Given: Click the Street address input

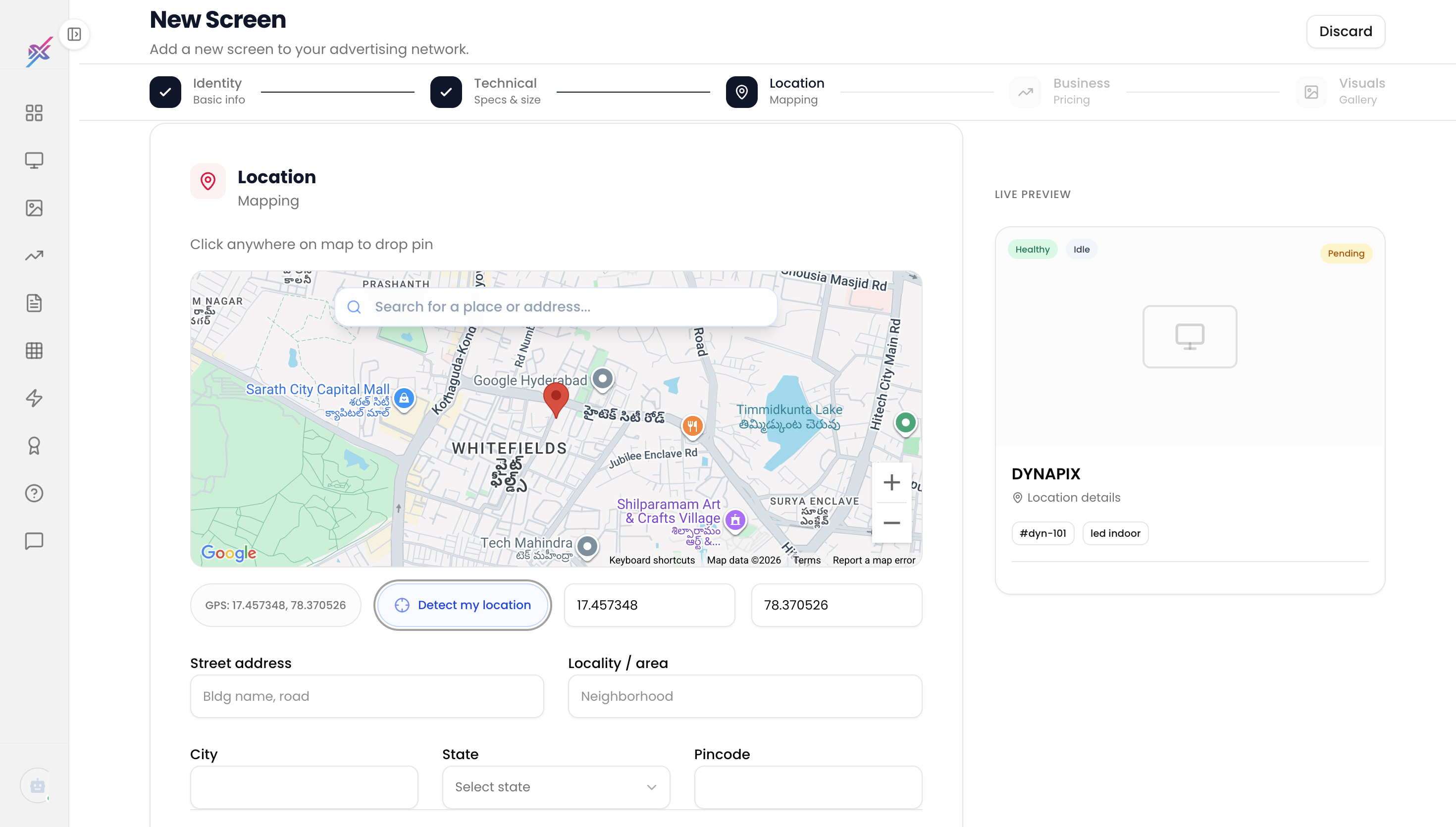Looking at the screenshot, I should click(x=367, y=696).
